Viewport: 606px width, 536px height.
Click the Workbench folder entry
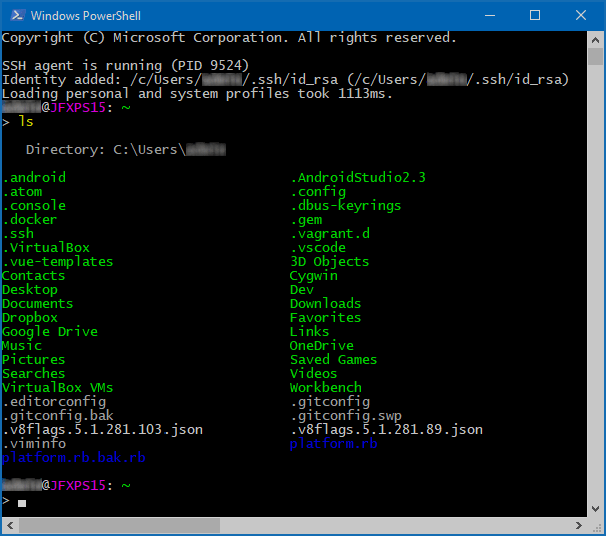[326, 388]
